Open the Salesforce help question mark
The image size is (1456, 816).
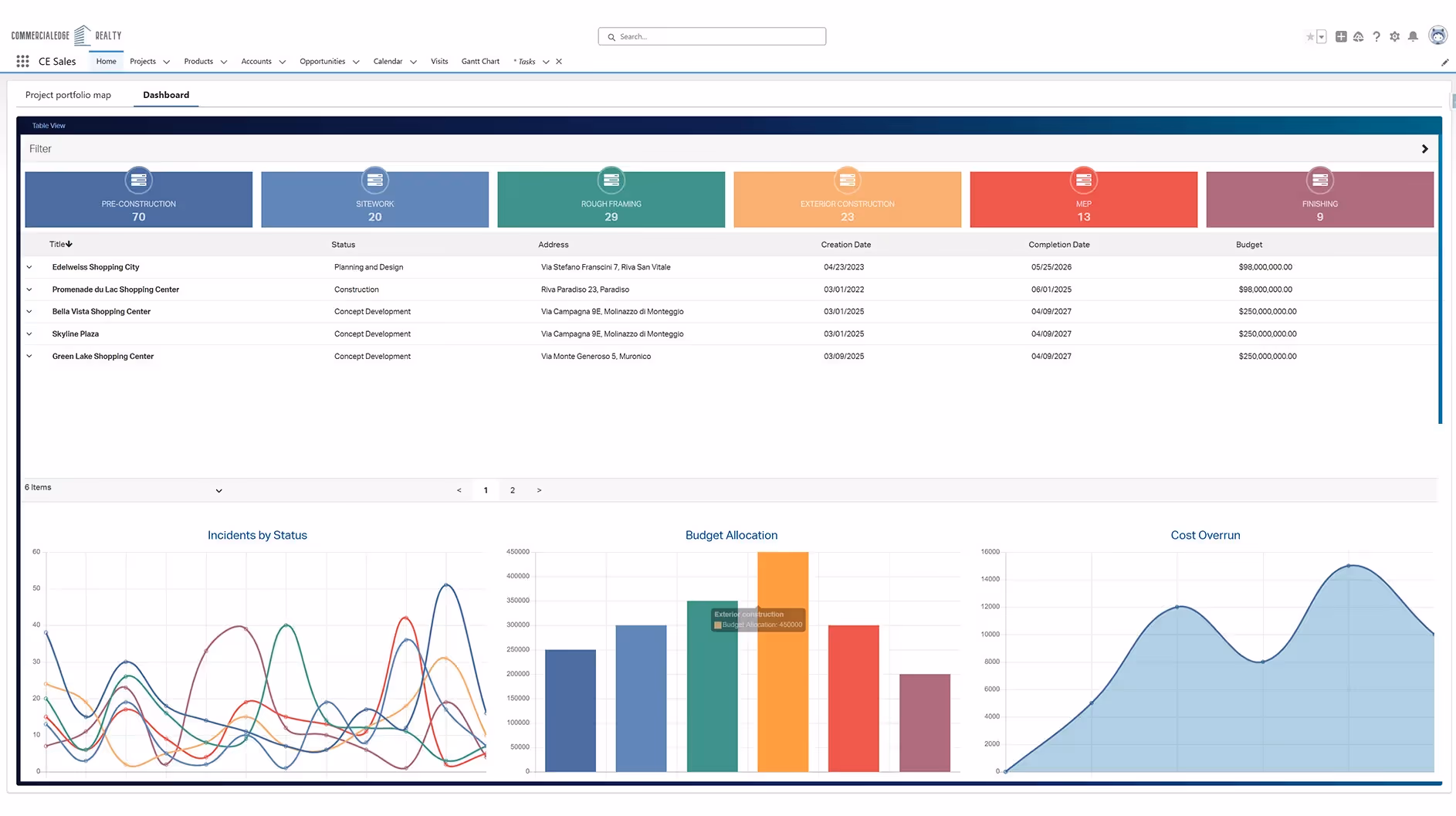tap(1376, 36)
